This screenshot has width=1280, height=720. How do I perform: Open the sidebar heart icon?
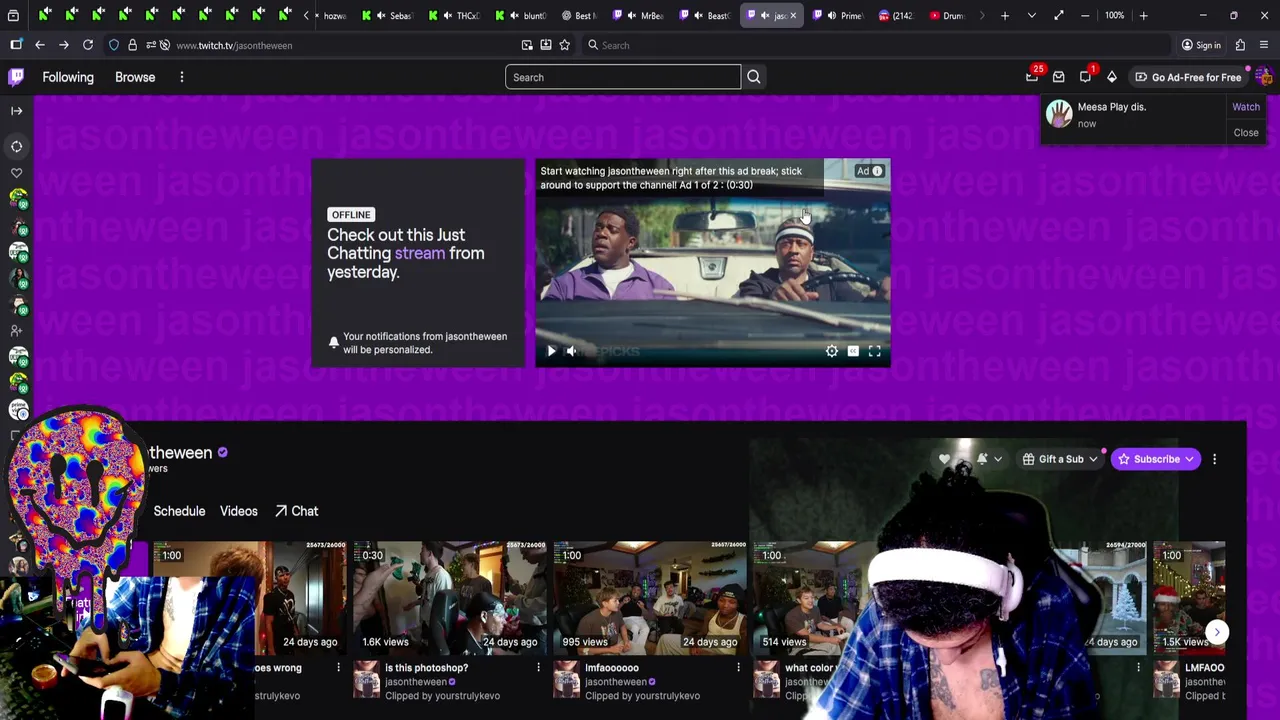click(x=16, y=173)
